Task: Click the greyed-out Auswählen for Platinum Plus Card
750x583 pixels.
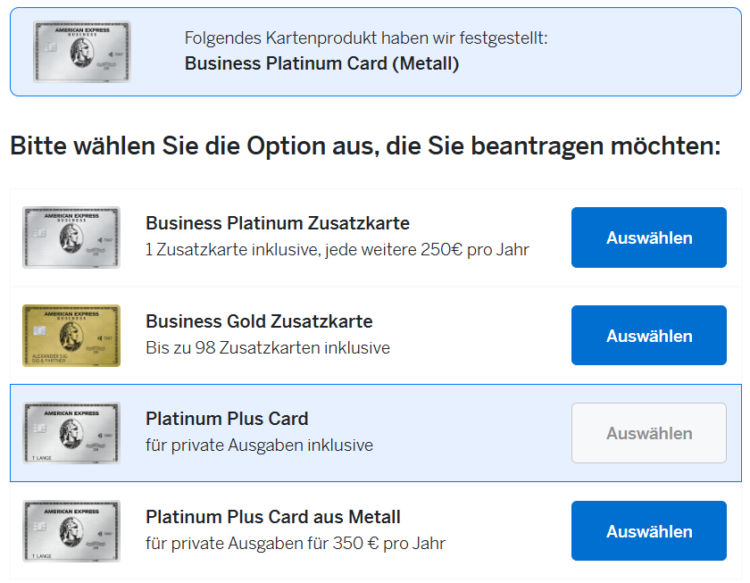Action: click(x=649, y=433)
